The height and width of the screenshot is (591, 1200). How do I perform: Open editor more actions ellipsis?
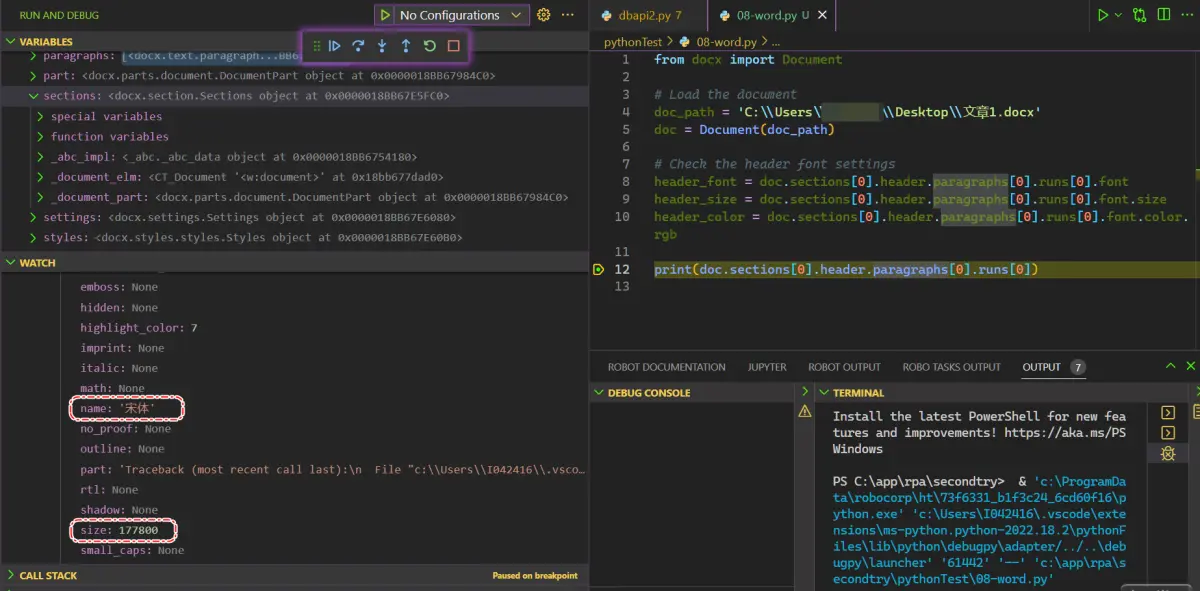click(x=1188, y=15)
